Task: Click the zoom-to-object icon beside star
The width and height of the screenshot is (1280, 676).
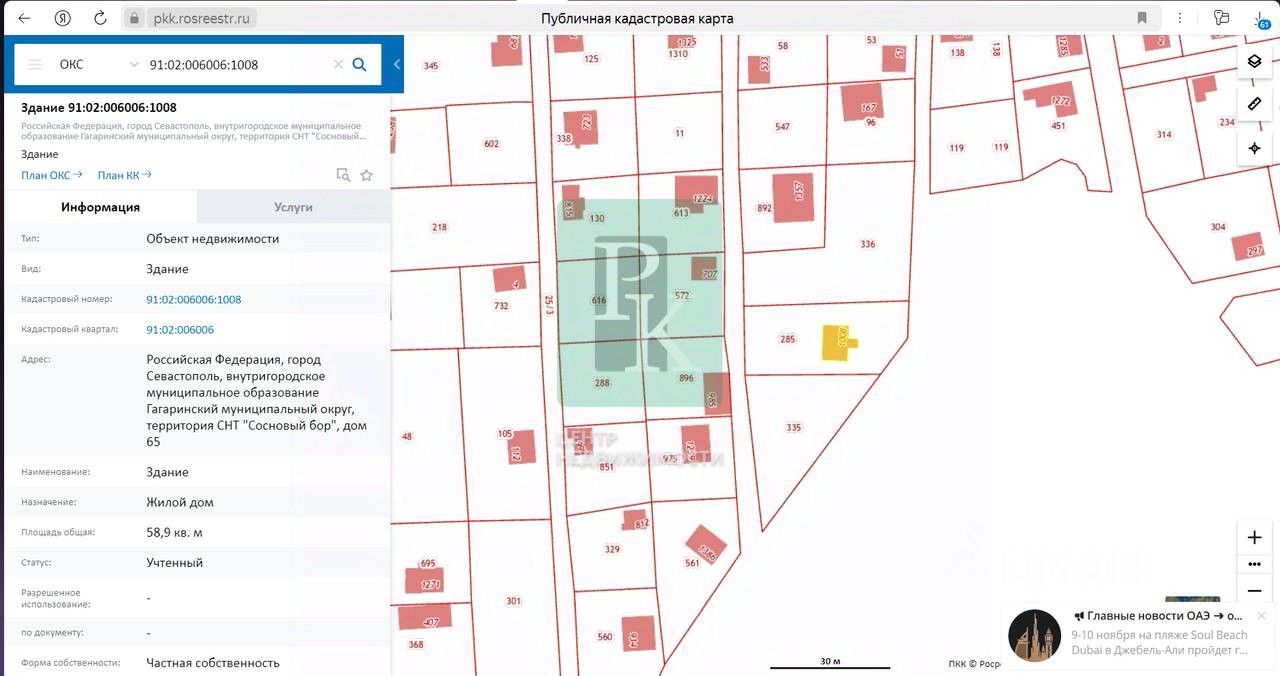Action: [x=343, y=175]
